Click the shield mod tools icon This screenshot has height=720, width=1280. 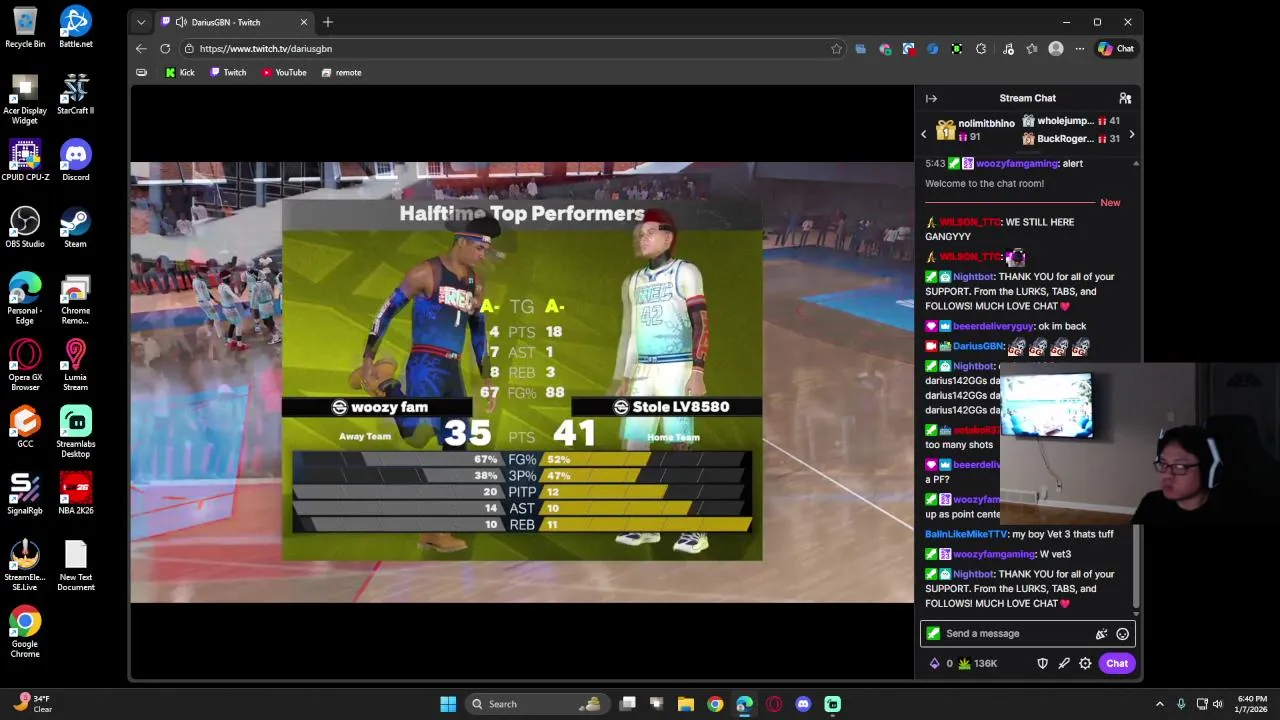pyautogui.click(x=1042, y=663)
